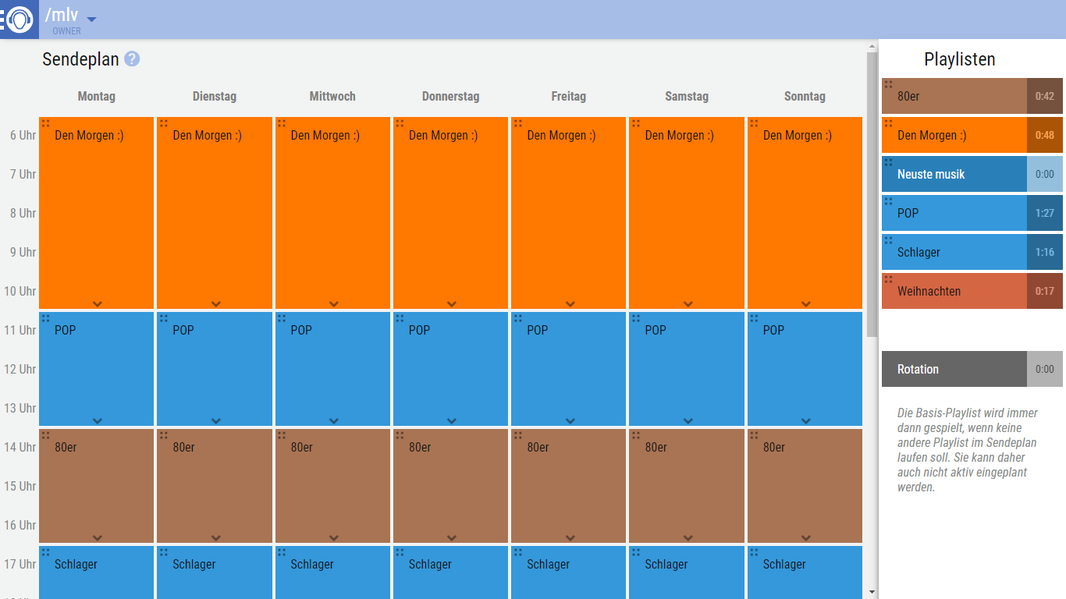Click the schedule scrollbar down arrow

(872, 592)
